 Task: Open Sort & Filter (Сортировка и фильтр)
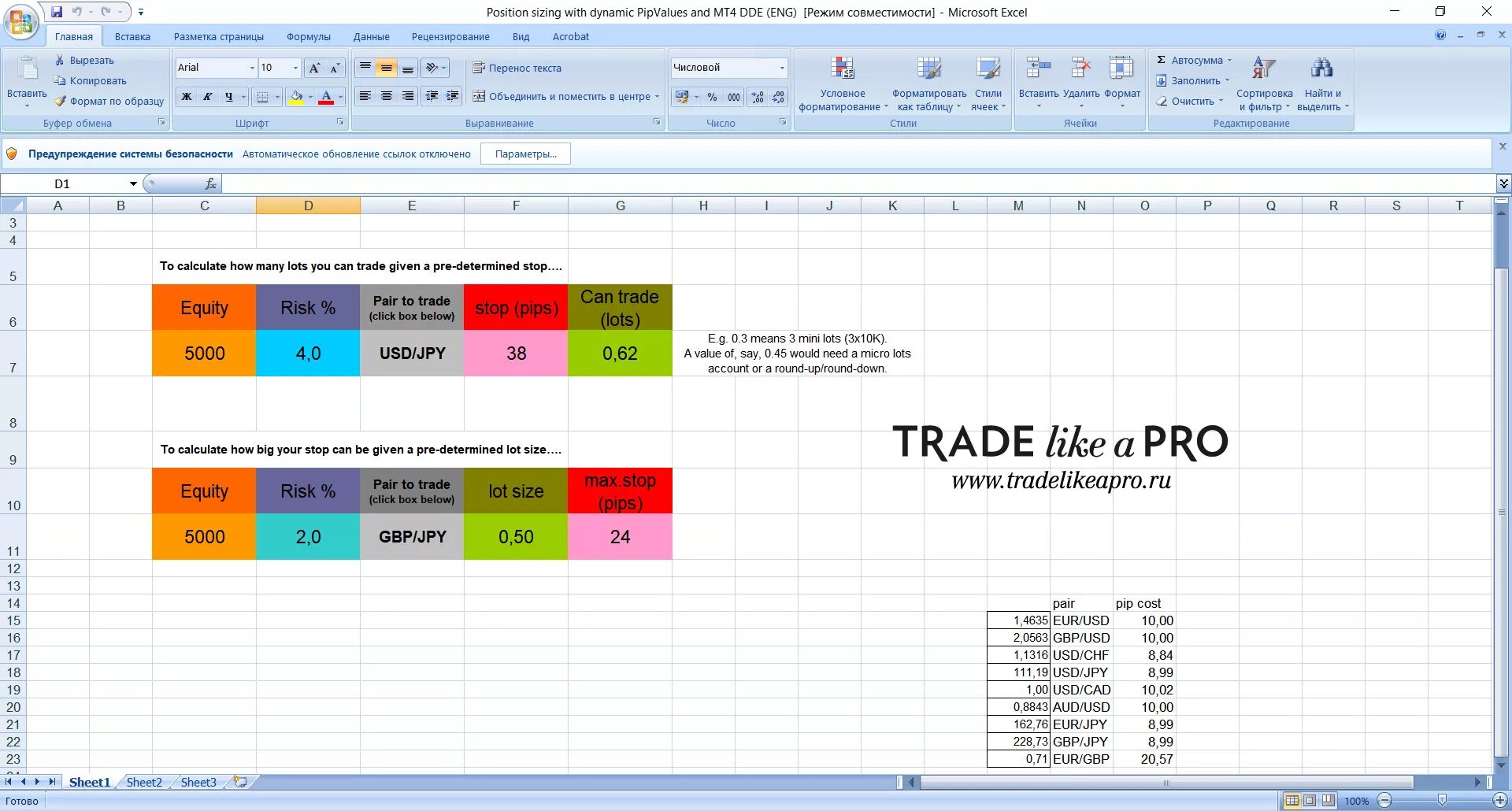click(x=1264, y=84)
